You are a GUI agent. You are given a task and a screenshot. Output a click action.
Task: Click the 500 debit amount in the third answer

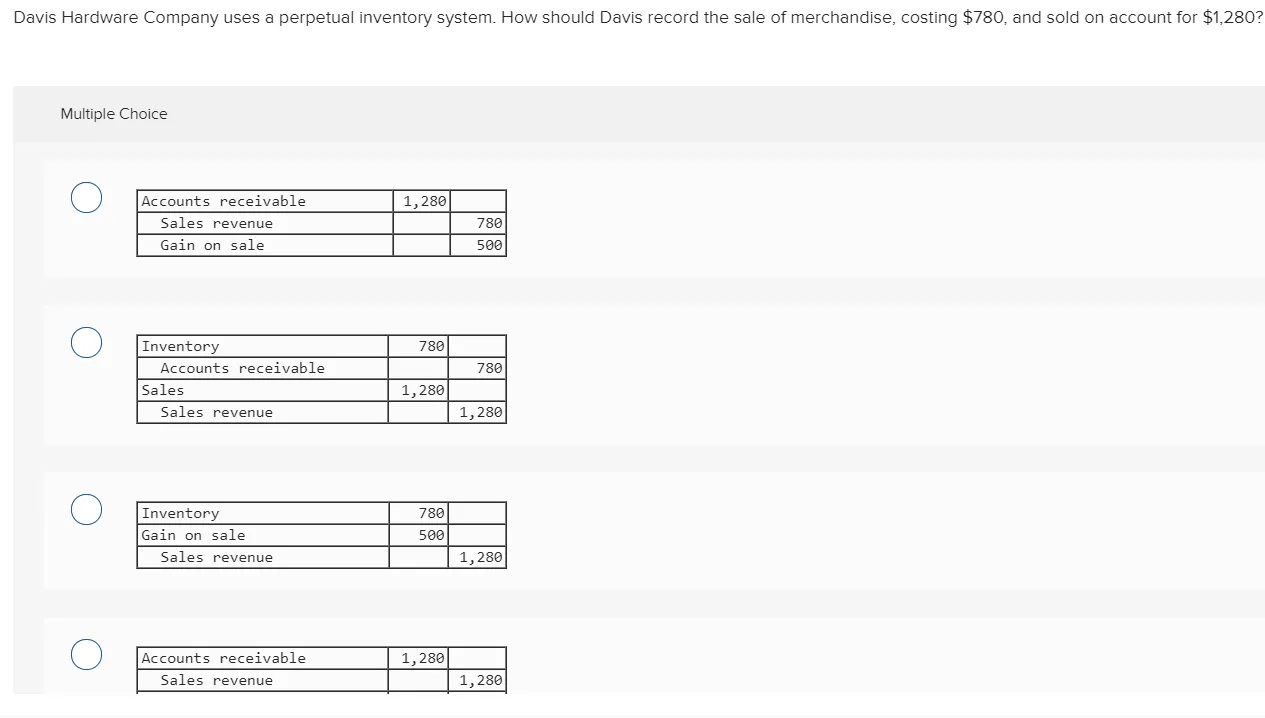pyautogui.click(x=419, y=535)
